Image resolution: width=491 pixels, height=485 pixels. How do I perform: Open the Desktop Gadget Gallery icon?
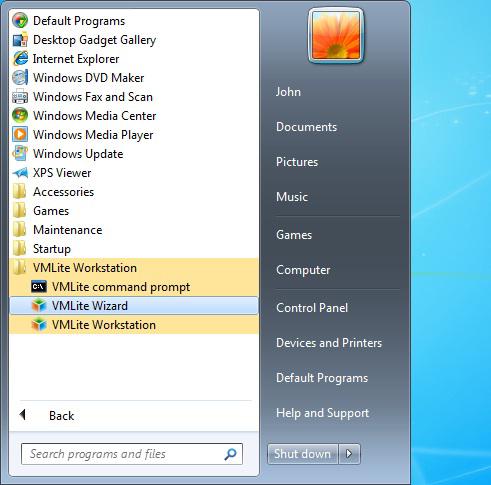click(x=20, y=40)
